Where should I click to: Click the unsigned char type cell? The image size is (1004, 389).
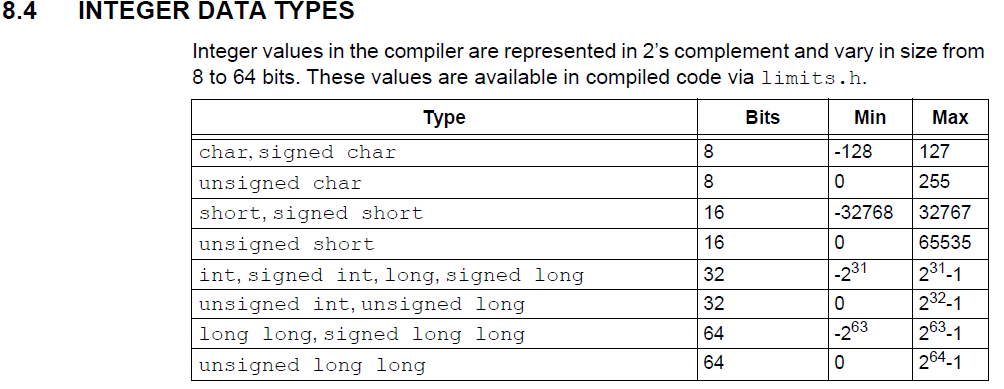[x=444, y=183]
